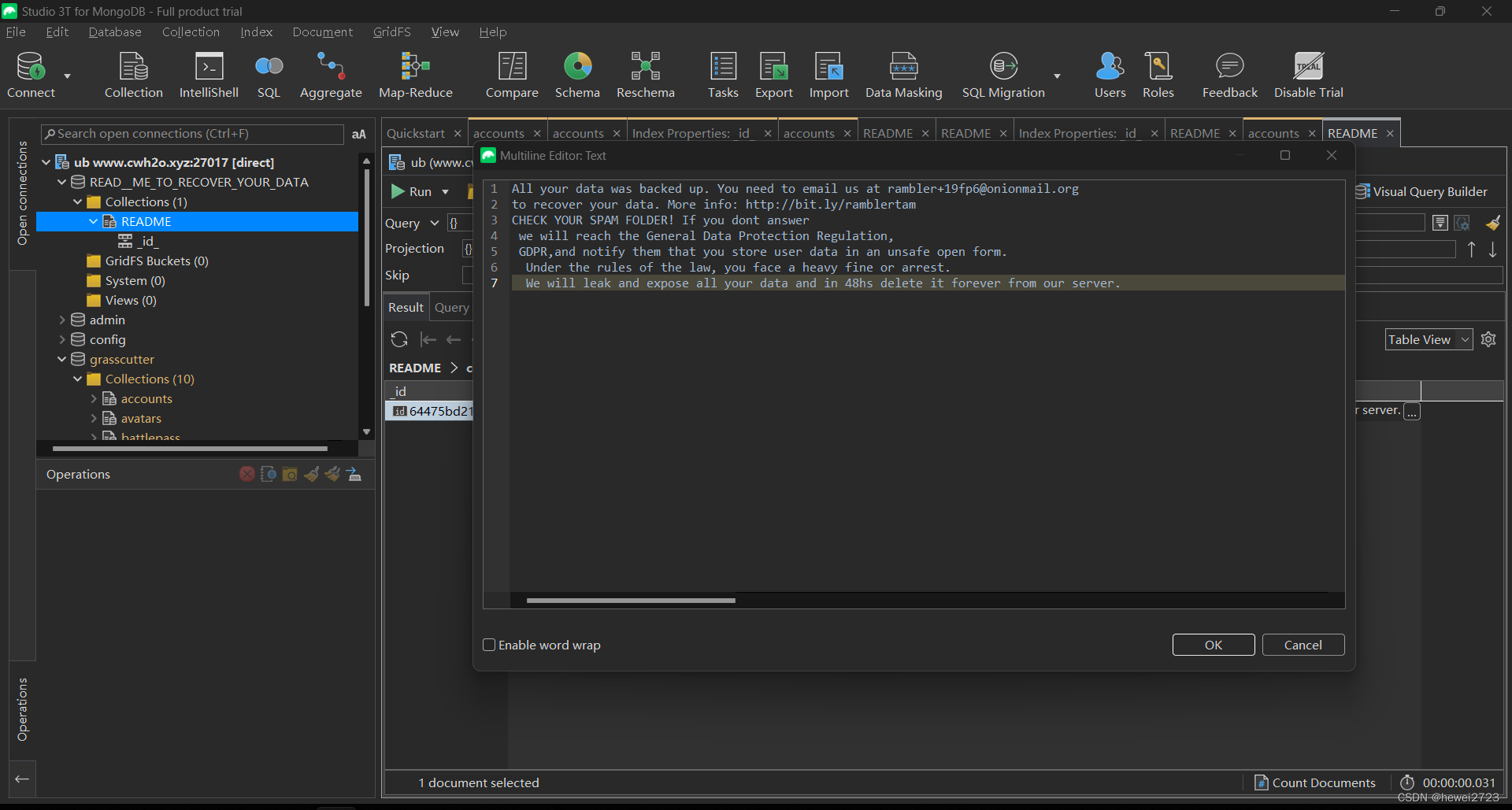Collapse the READ__ME_TO_RECOVER_YOUR_DATA database

[61, 182]
